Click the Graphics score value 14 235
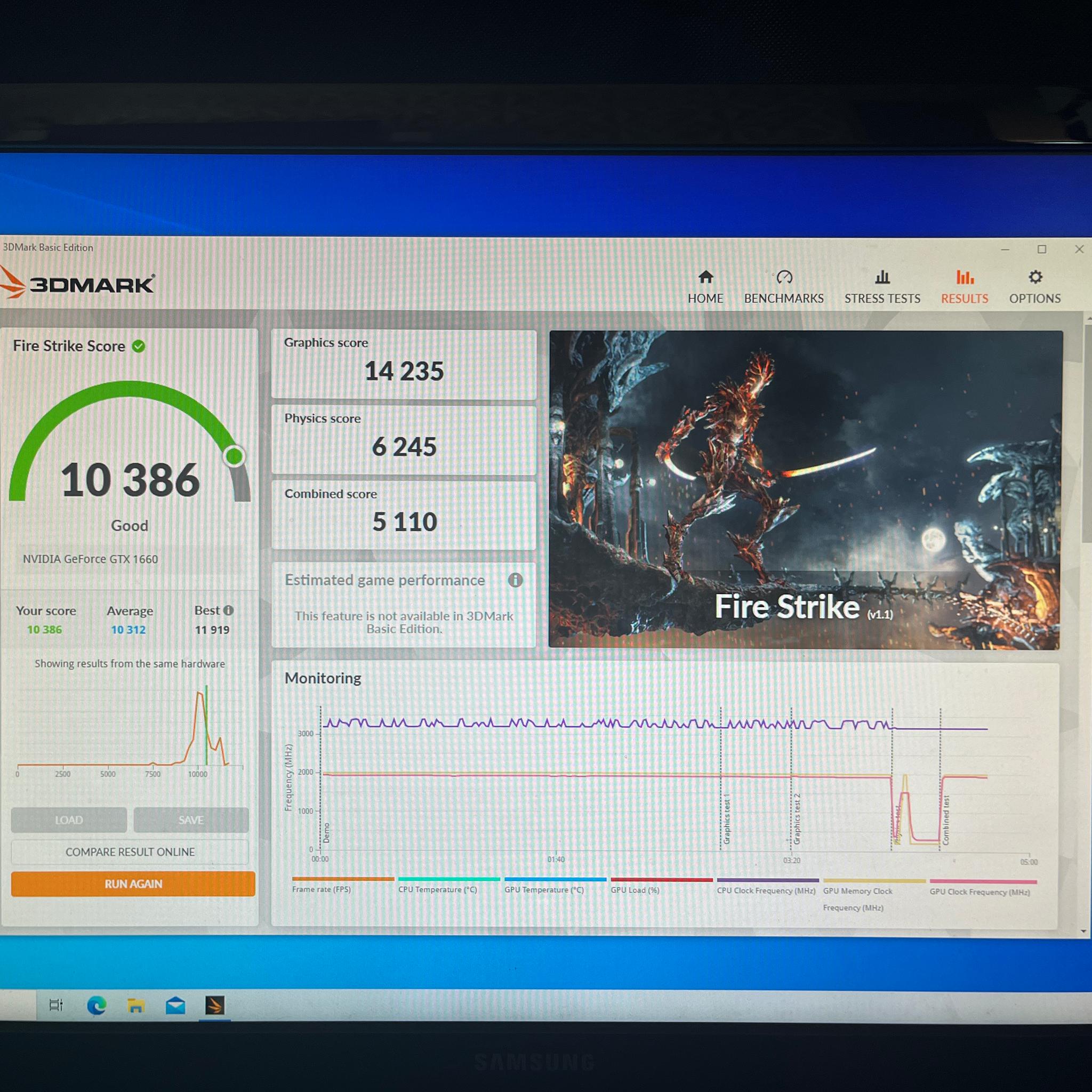Image resolution: width=1092 pixels, height=1092 pixels. [404, 371]
